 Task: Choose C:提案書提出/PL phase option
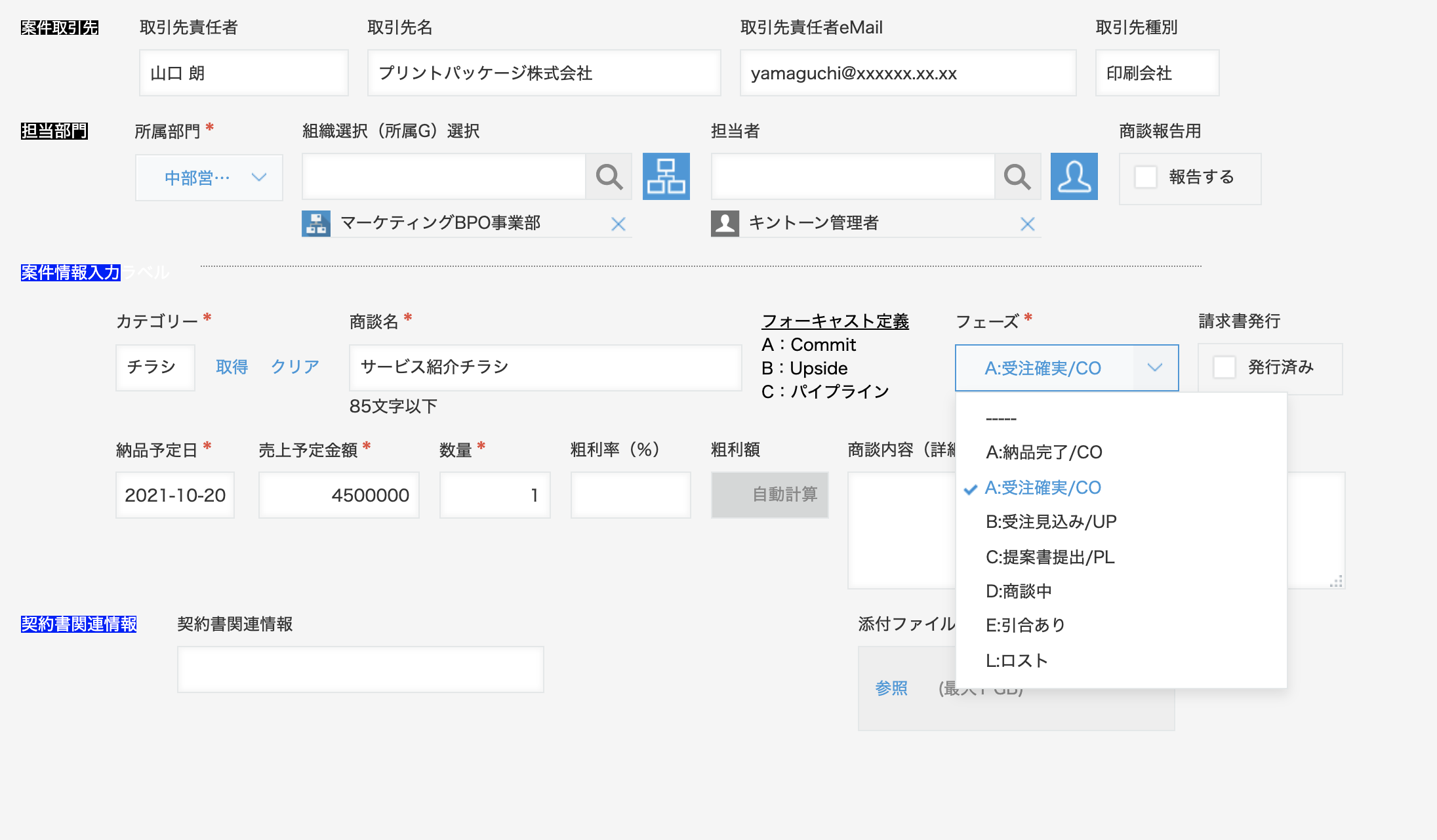coord(1121,557)
